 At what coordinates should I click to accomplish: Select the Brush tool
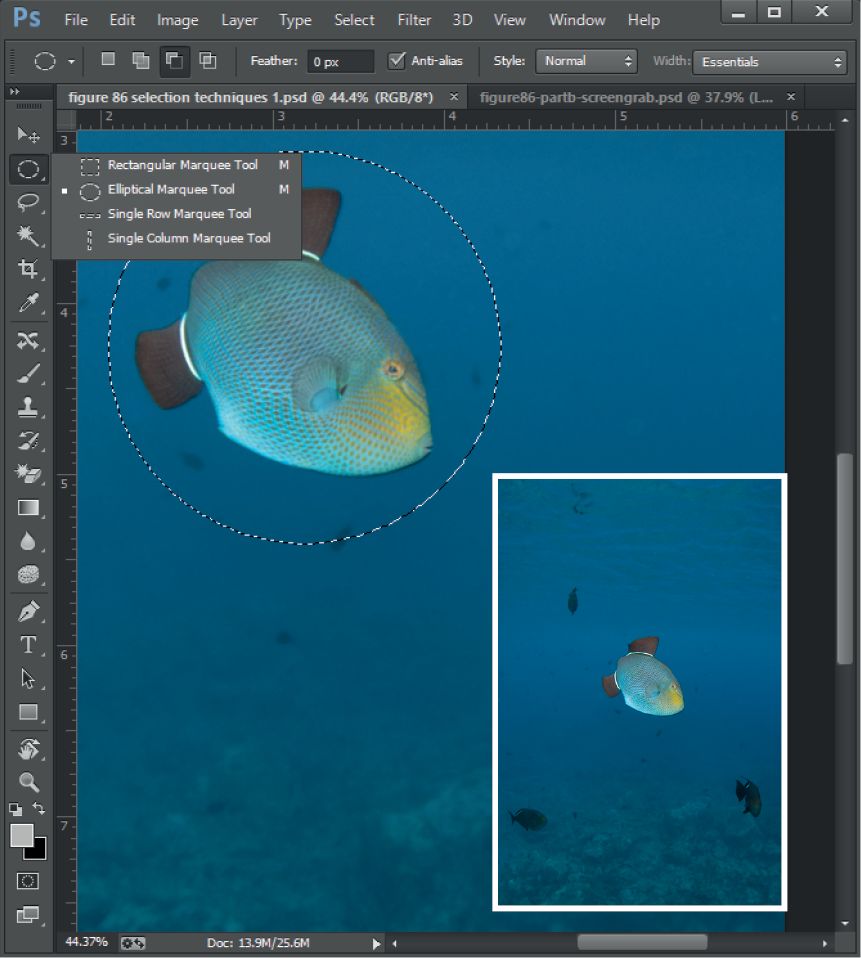click(x=28, y=374)
